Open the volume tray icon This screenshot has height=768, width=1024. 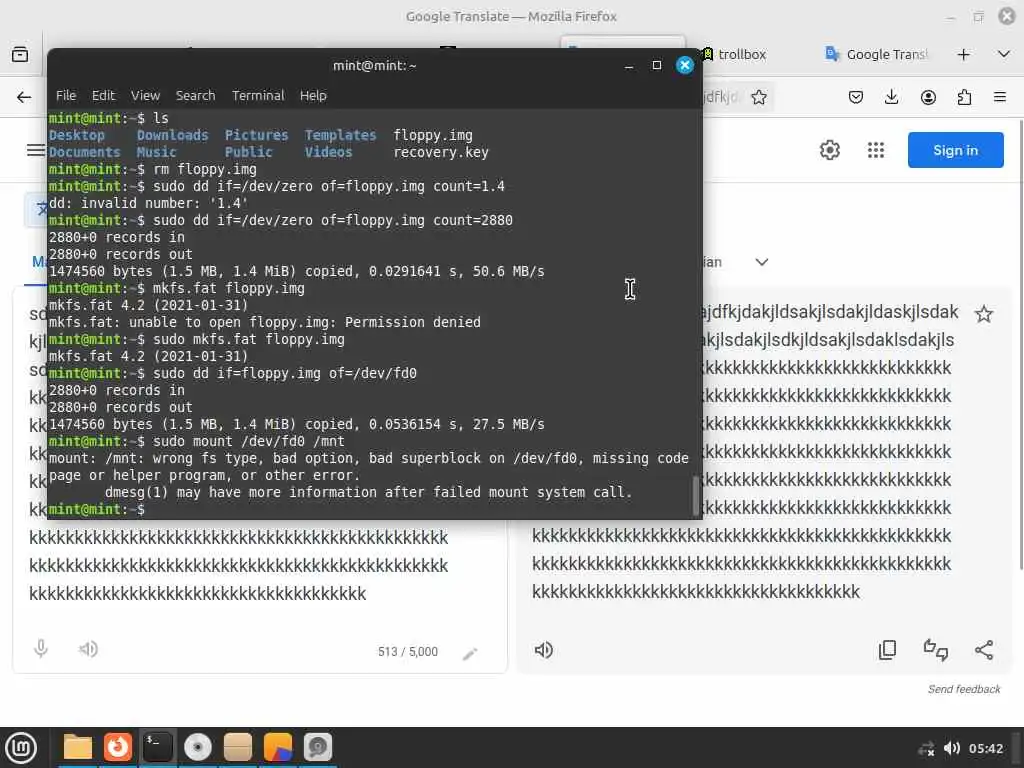(x=952, y=748)
